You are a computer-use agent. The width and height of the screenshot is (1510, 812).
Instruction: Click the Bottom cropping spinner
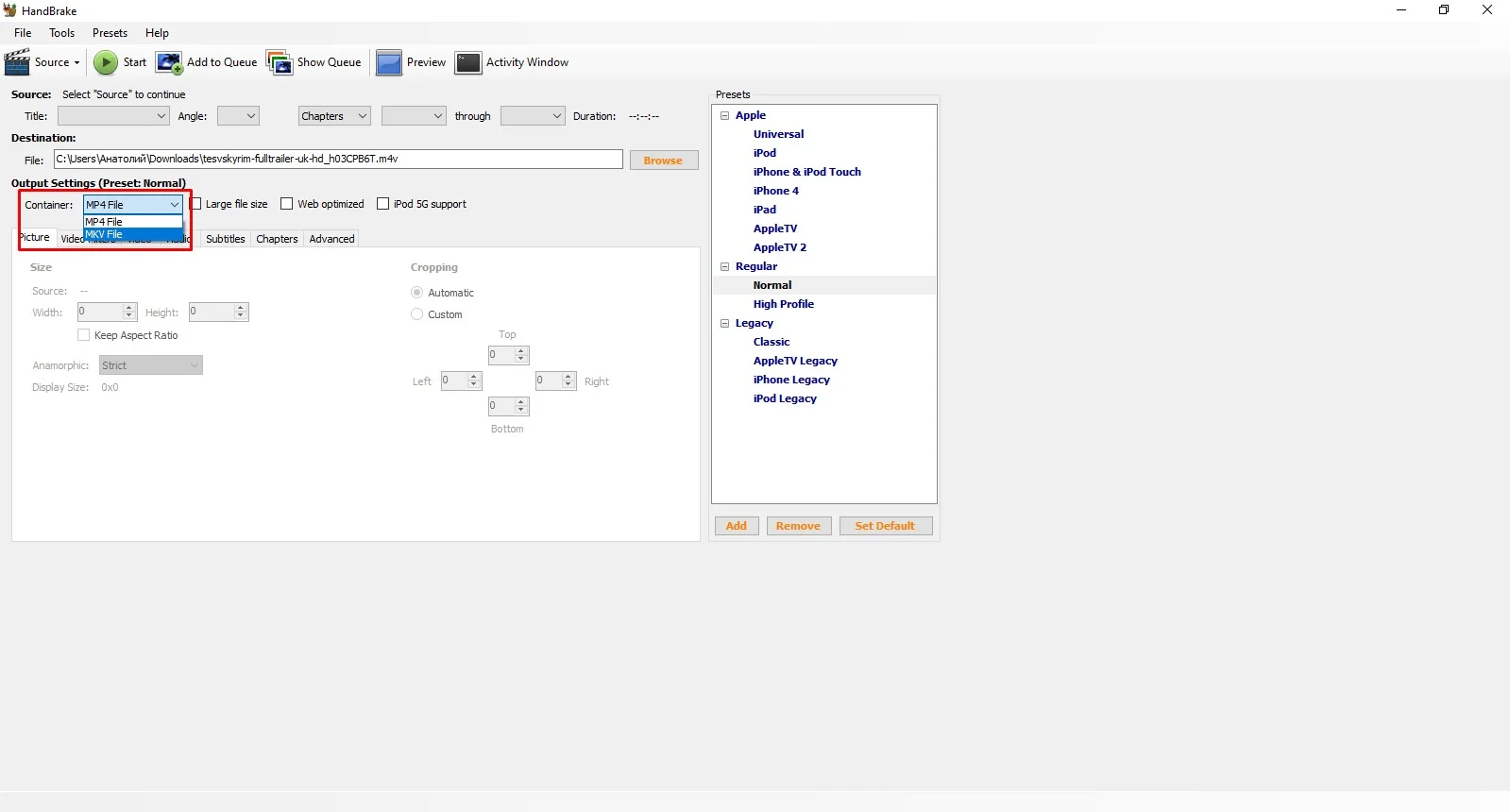[x=508, y=406]
